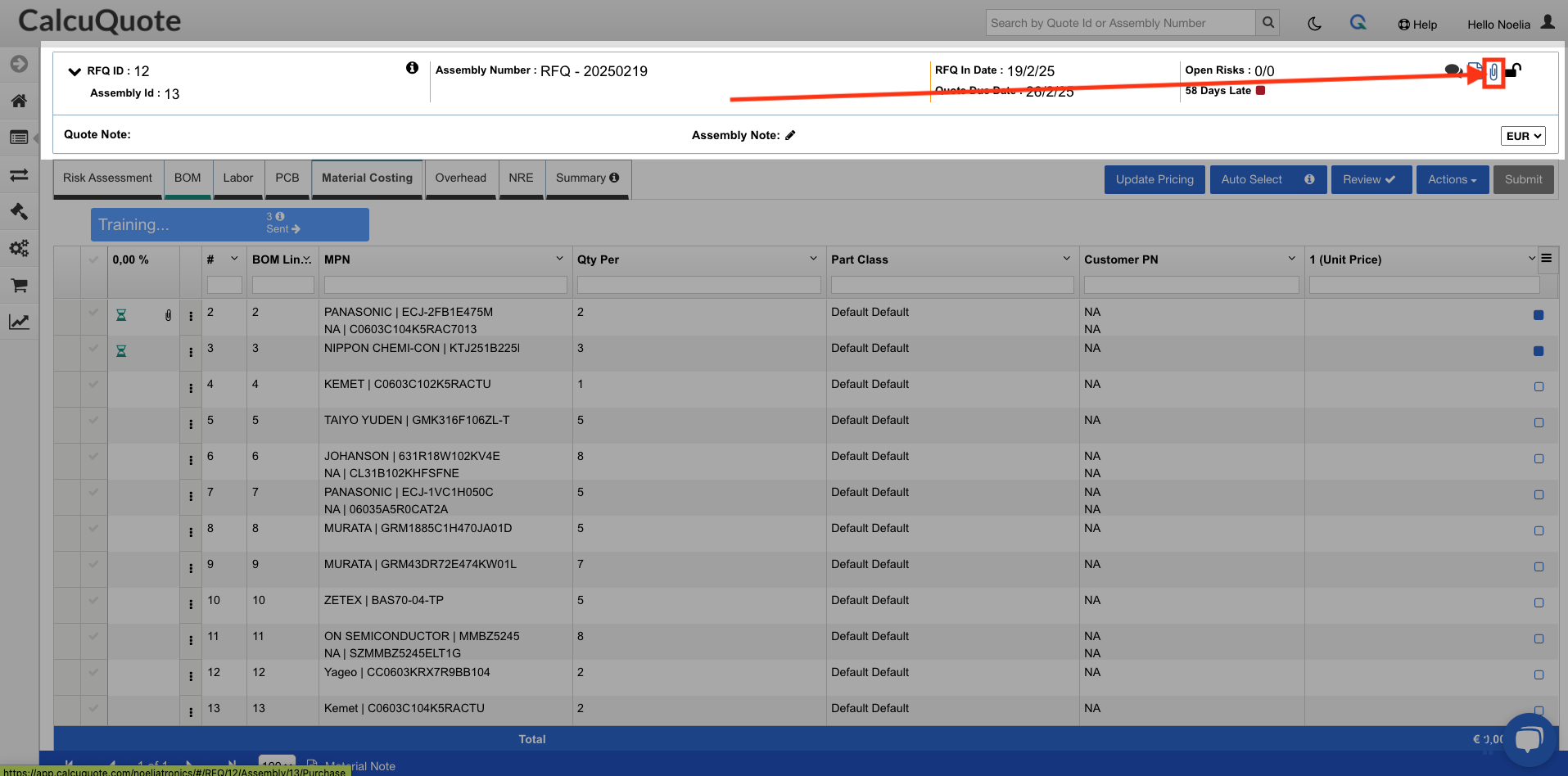Open the comments chat bubble icon

point(1453,70)
